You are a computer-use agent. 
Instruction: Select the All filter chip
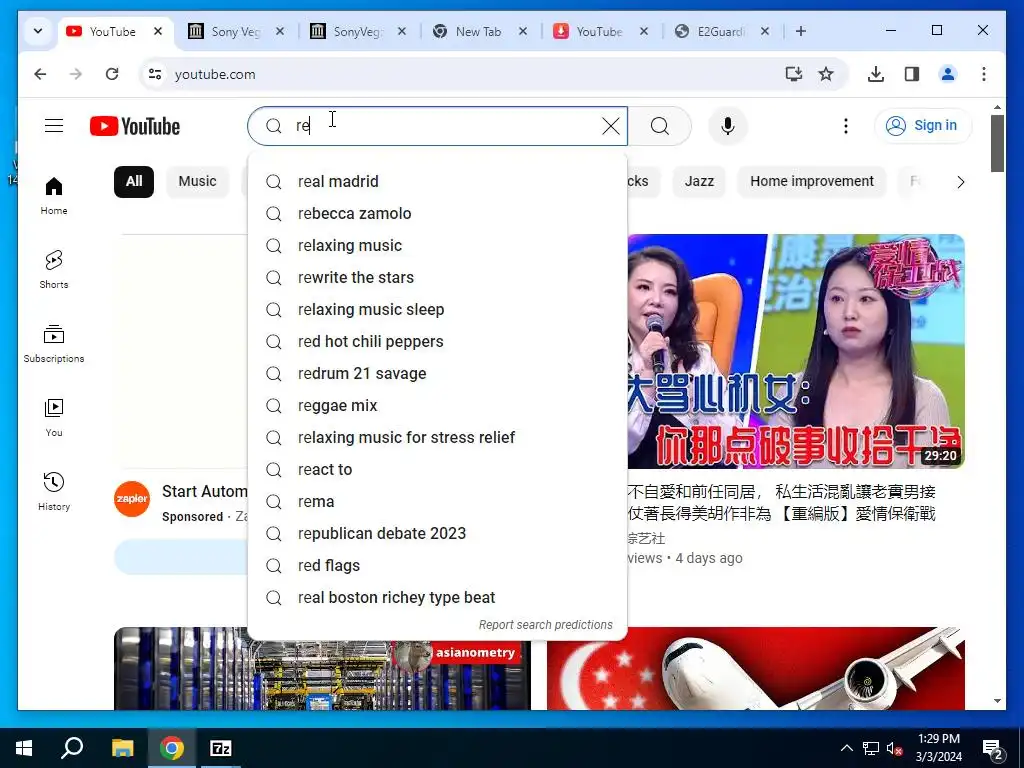tap(134, 182)
